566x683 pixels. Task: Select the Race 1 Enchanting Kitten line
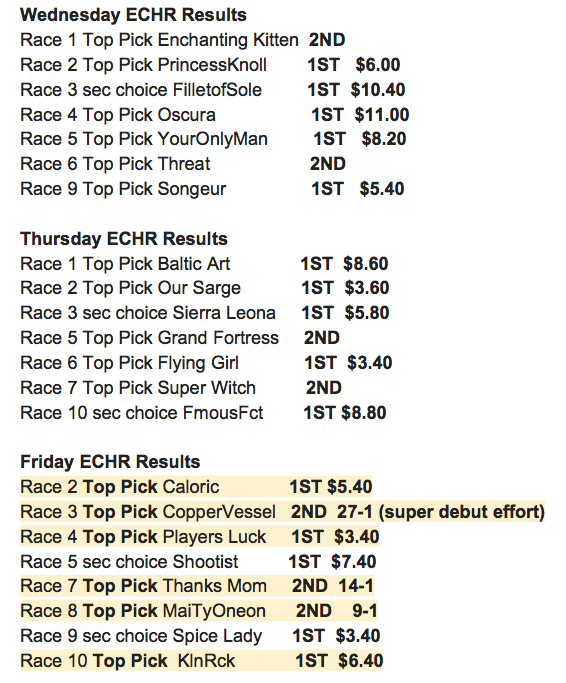pyautogui.click(x=183, y=40)
